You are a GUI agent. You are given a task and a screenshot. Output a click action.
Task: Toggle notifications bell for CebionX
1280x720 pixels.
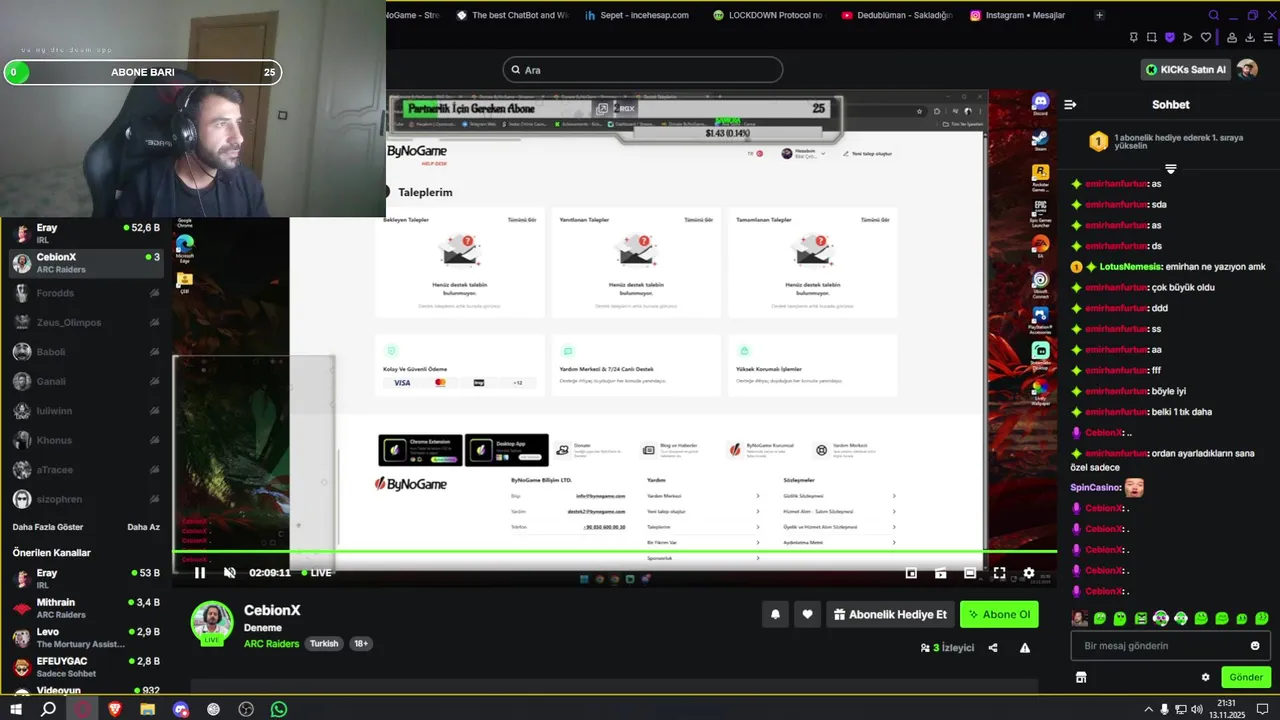click(x=775, y=615)
